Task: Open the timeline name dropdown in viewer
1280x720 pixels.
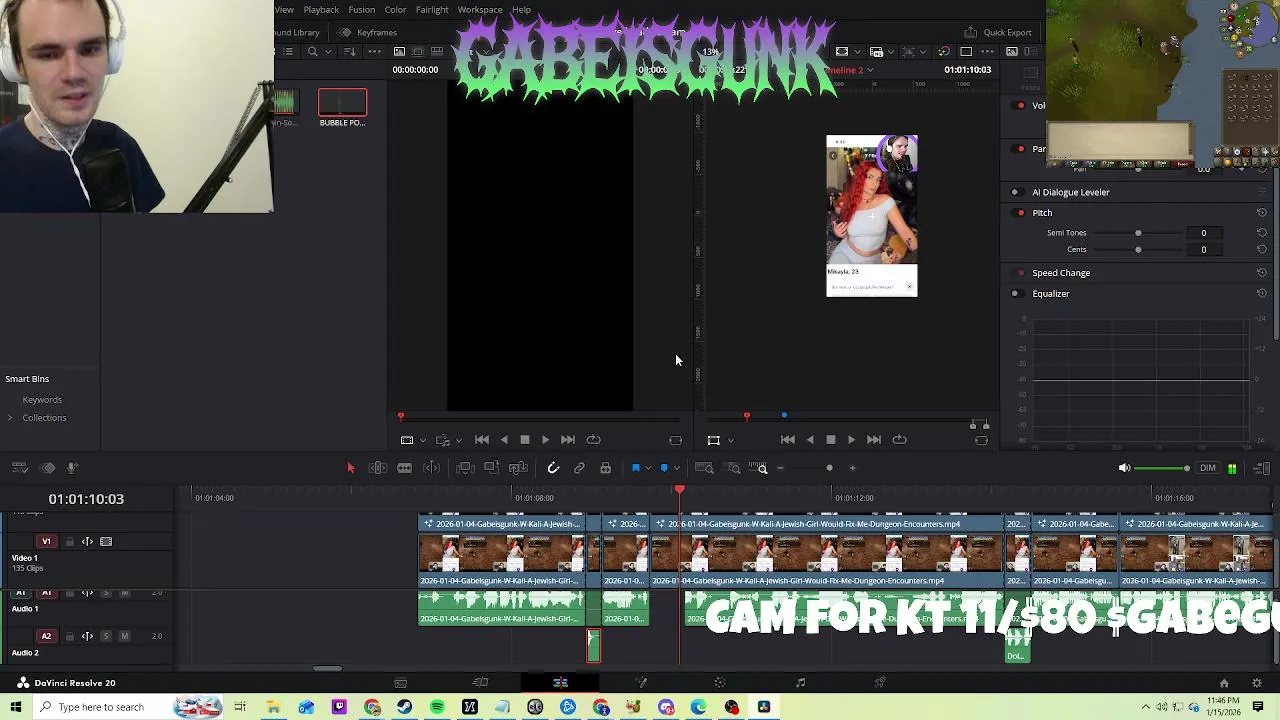Action: (870, 70)
